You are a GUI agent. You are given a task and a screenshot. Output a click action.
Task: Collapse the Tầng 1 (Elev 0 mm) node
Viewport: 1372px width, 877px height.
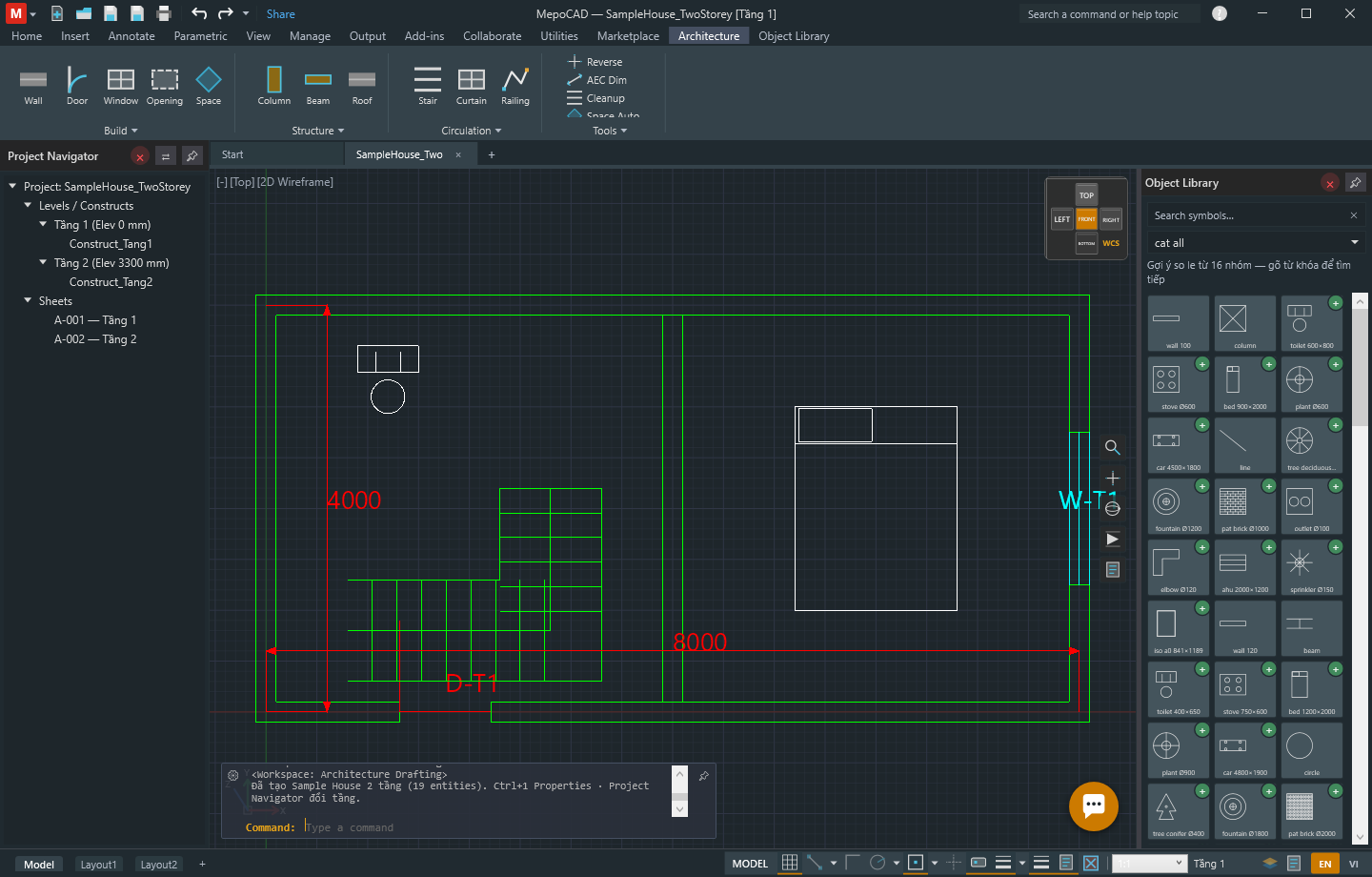43,225
